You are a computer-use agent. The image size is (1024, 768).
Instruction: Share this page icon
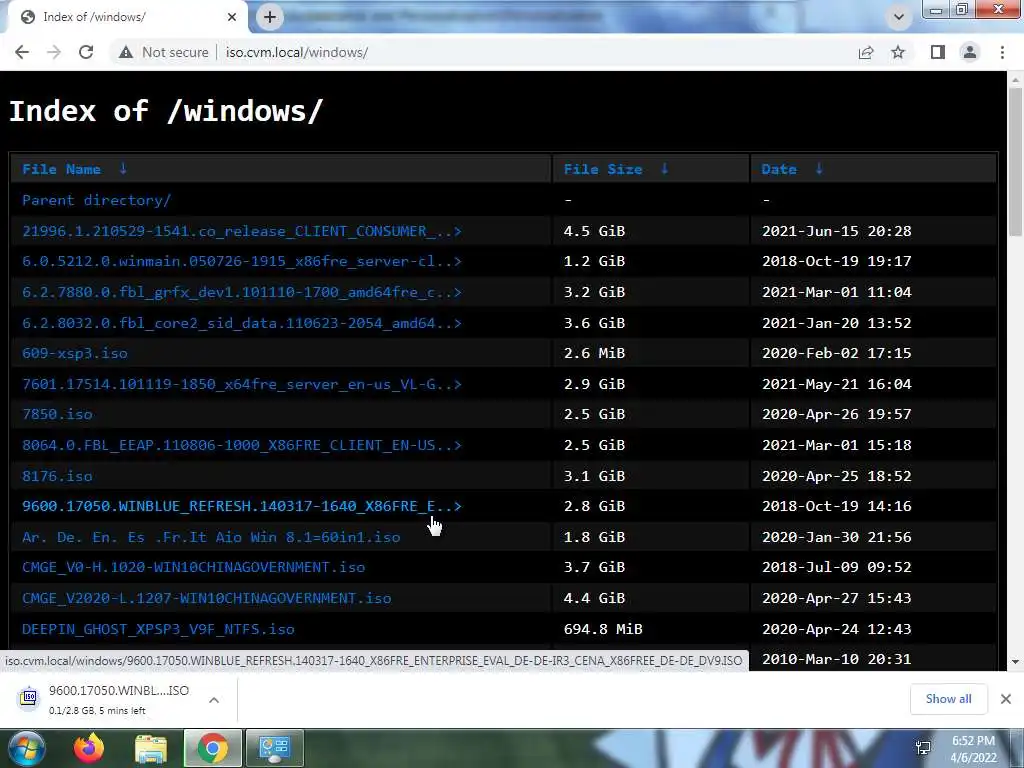click(x=866, y=52)
